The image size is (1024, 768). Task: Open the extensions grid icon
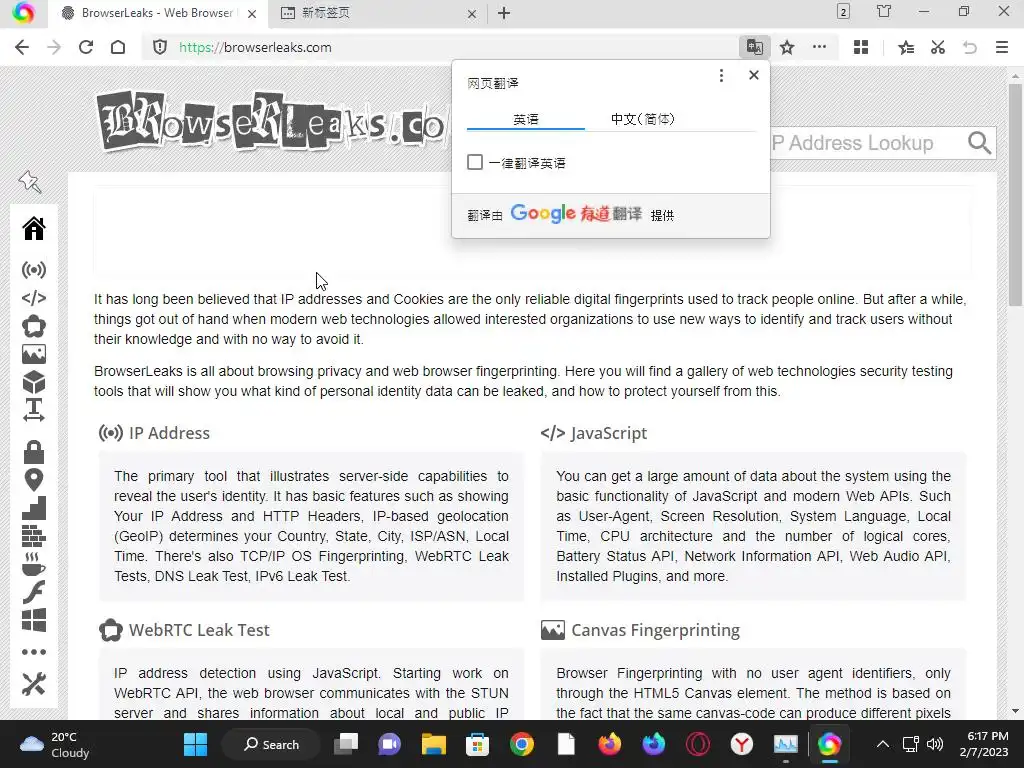coord(861,47)
